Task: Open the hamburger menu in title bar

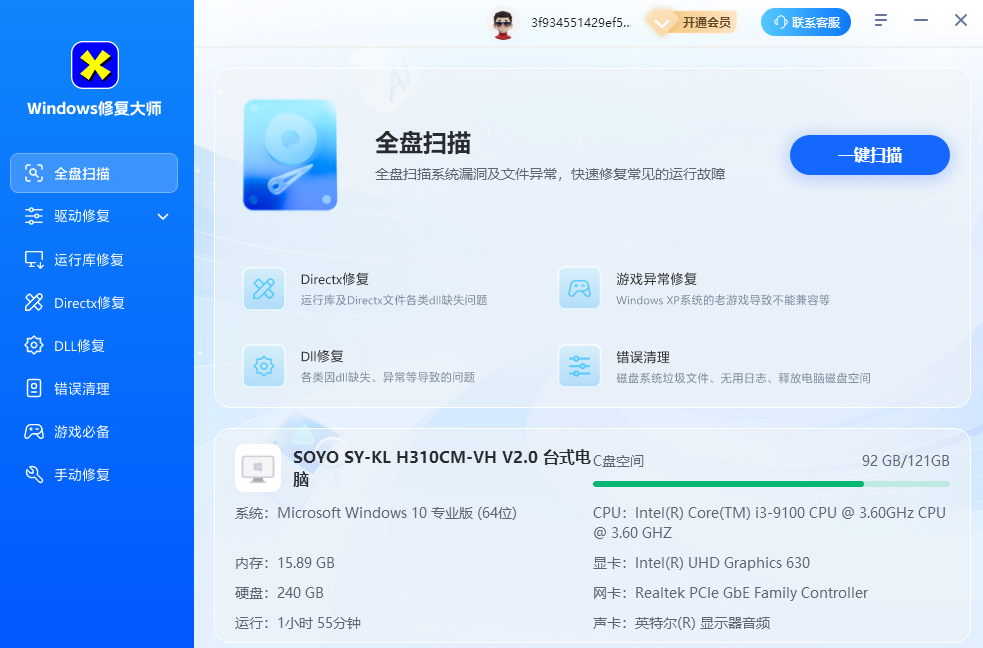Action: (881, 21)
